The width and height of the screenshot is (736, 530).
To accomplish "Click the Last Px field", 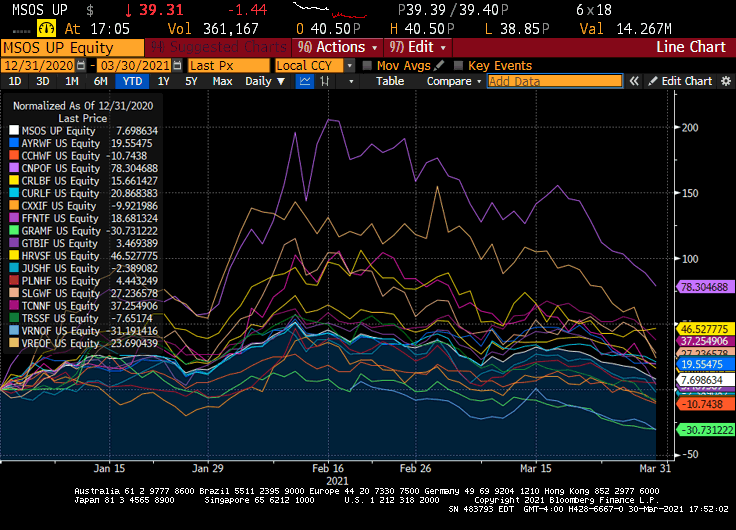I will coord(229,65).
